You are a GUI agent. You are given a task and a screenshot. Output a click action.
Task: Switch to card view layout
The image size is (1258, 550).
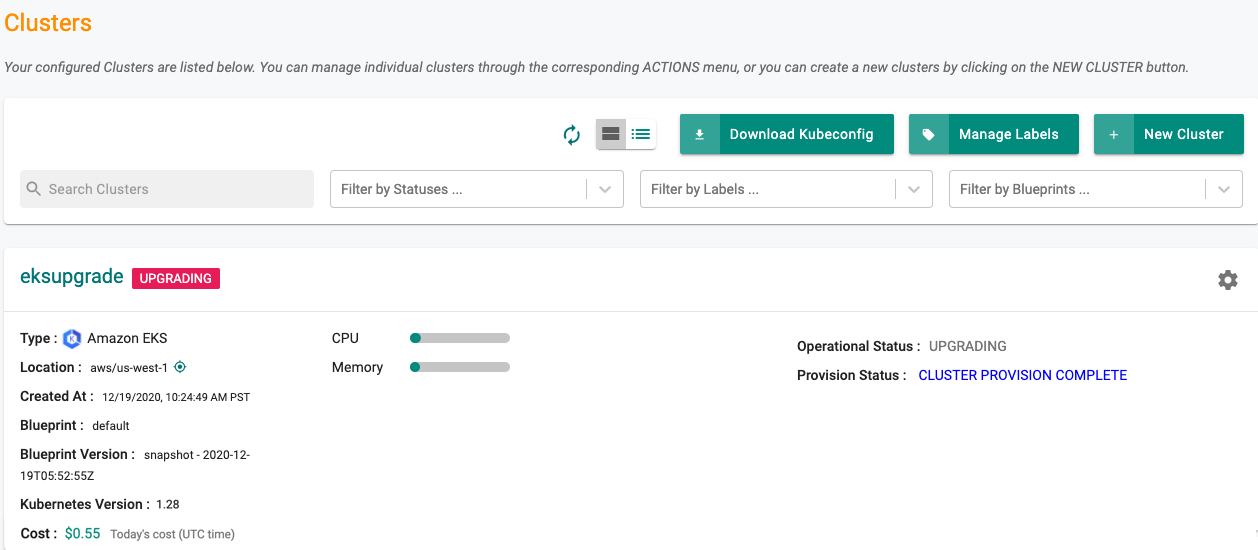(611, 134)
